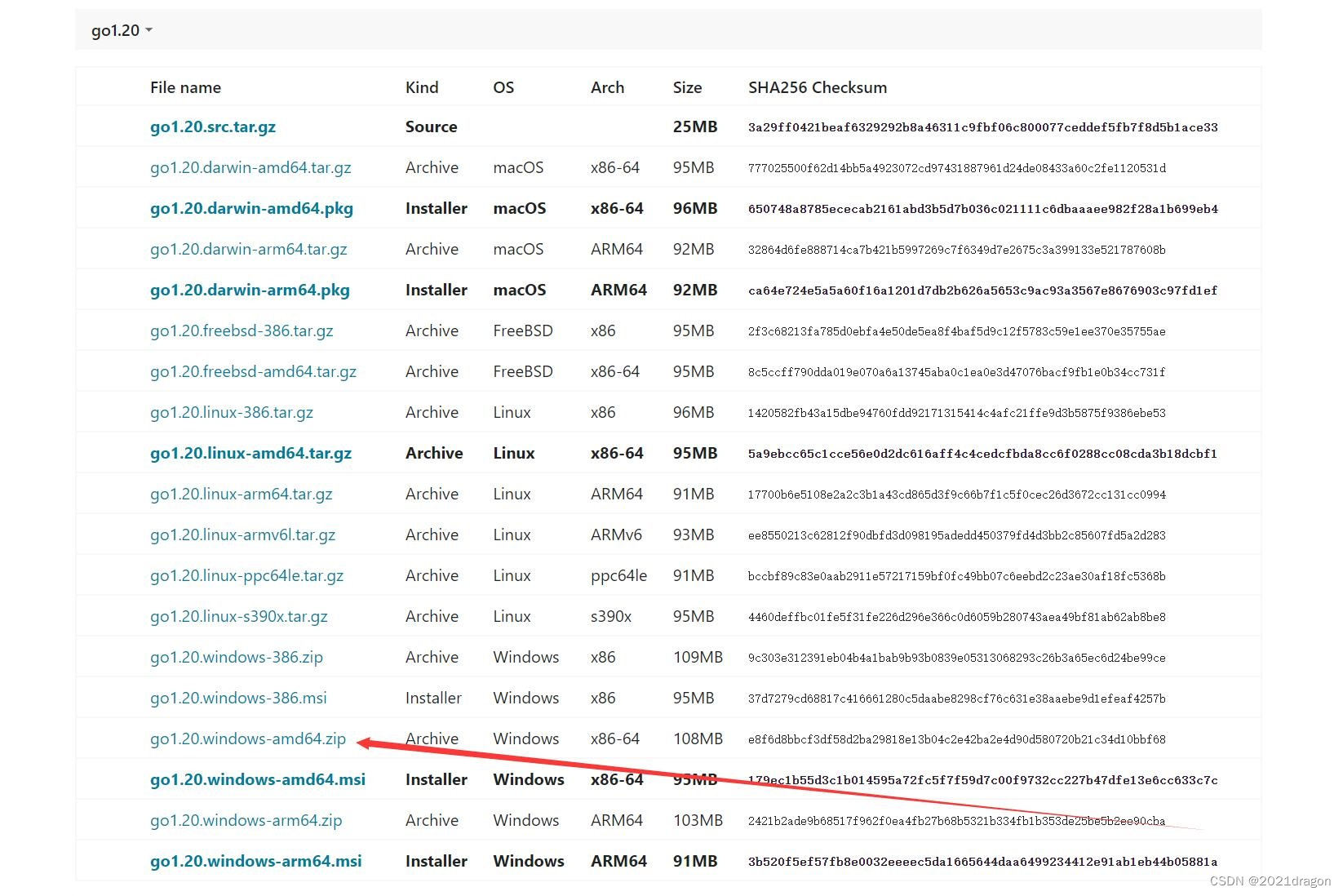Open go1.20.darwin-arm64.tar.gz link
Viewport: 1343px width, 896px height.
[x=249, y=249]
